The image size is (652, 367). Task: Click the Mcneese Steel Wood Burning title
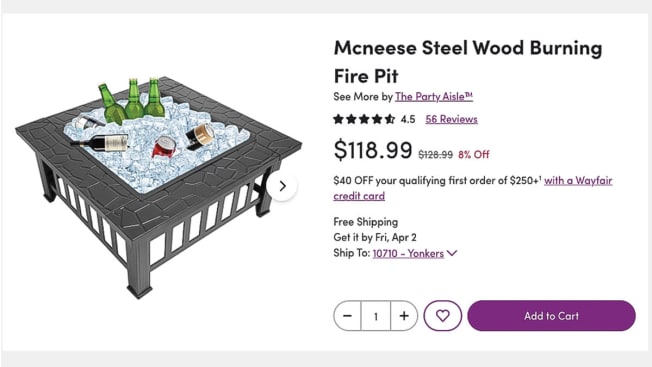coord(468,62)
